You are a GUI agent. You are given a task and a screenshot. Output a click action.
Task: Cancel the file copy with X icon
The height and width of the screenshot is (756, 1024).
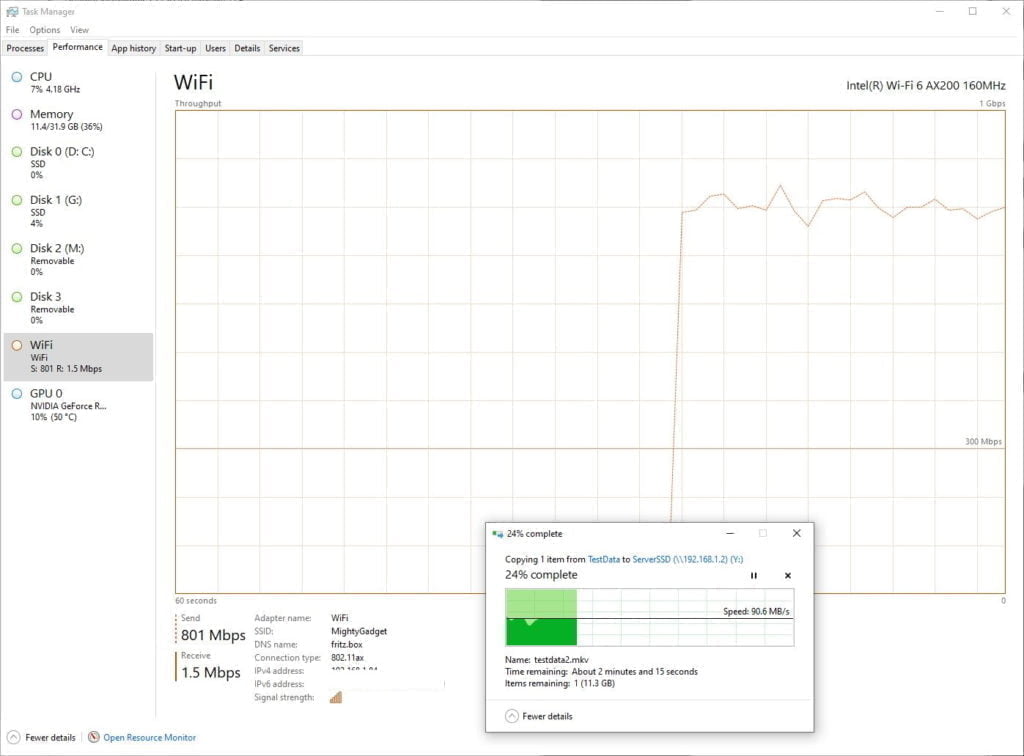[x=787, y=576]
